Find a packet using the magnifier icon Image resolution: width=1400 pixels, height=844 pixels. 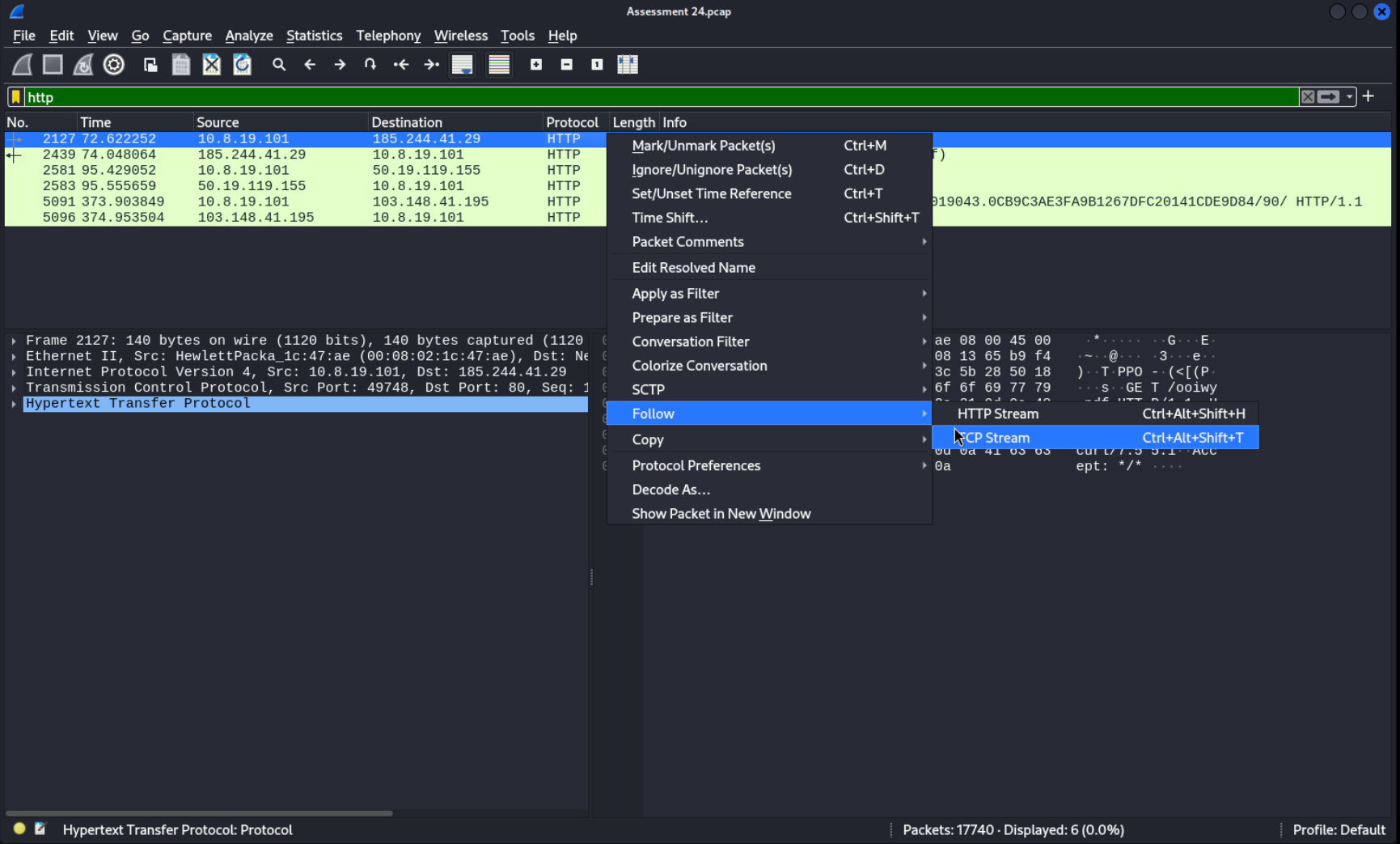pos(279,65)
